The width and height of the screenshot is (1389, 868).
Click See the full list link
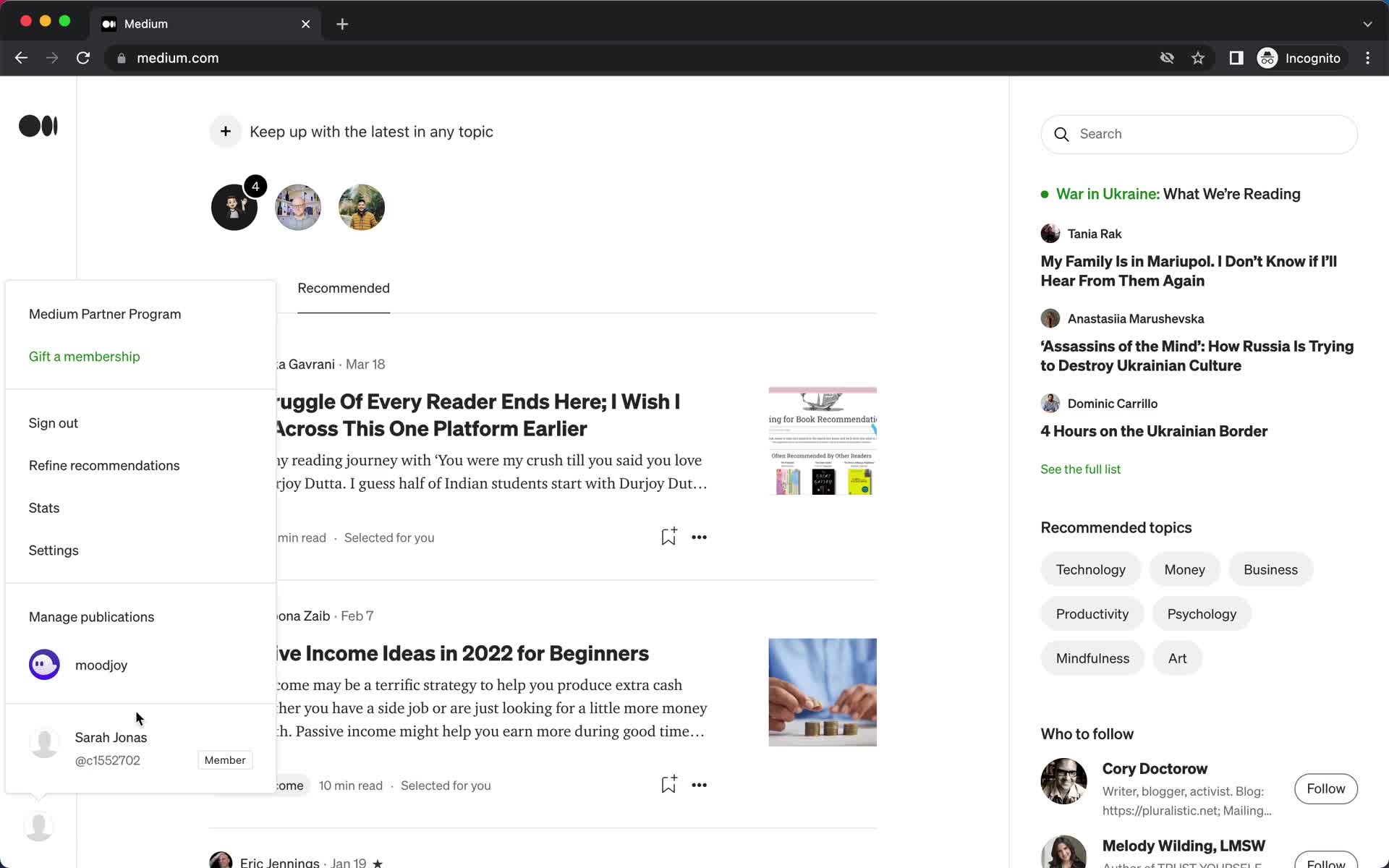click(x=1080, y=468)
